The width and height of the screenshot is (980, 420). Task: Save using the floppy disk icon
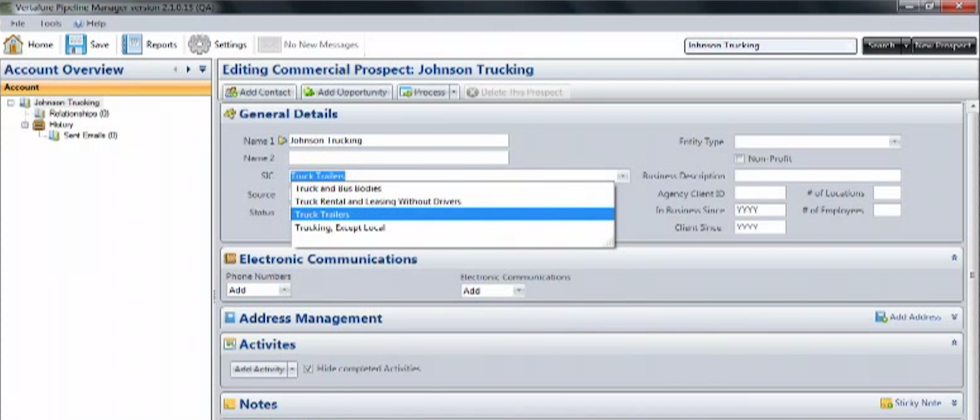[x=76, y=44]
